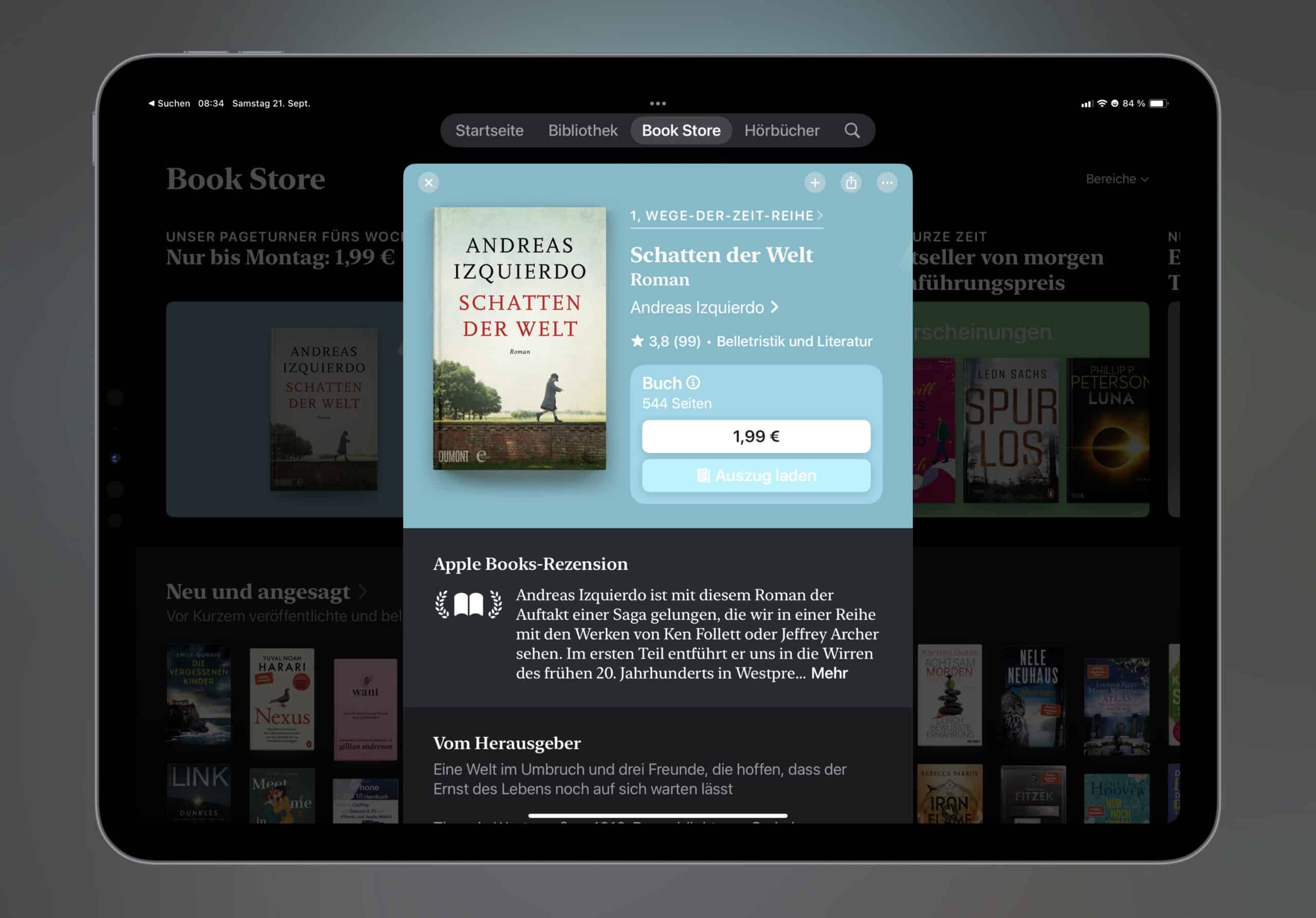Viewport: 1316px width, 918px height.
Task: Open the Link book cover
Action: coord(198,793)
